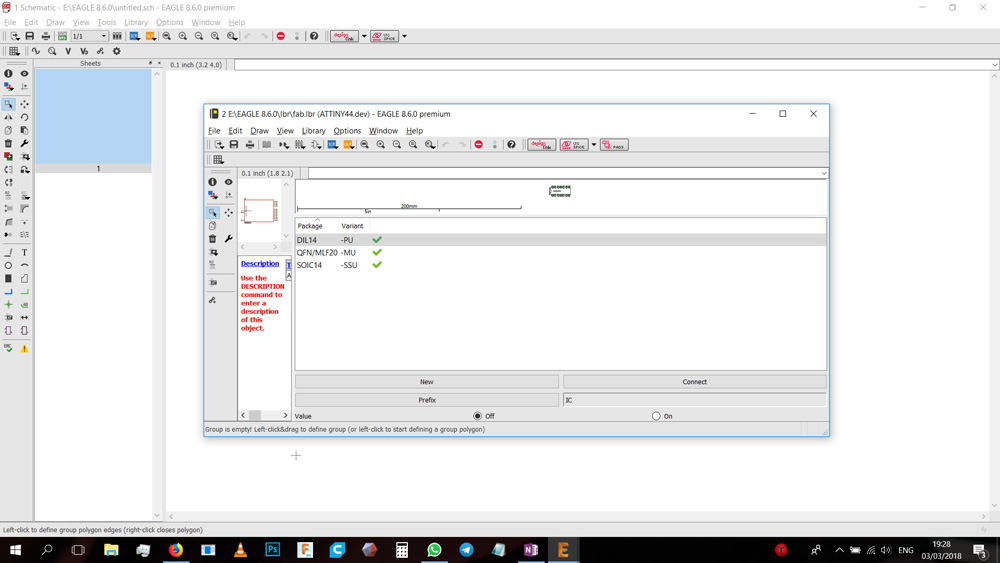This screenshot has width=1000, height=563.
Task: Click the red Stop icon in library toolbar
Action: point(478,145)
